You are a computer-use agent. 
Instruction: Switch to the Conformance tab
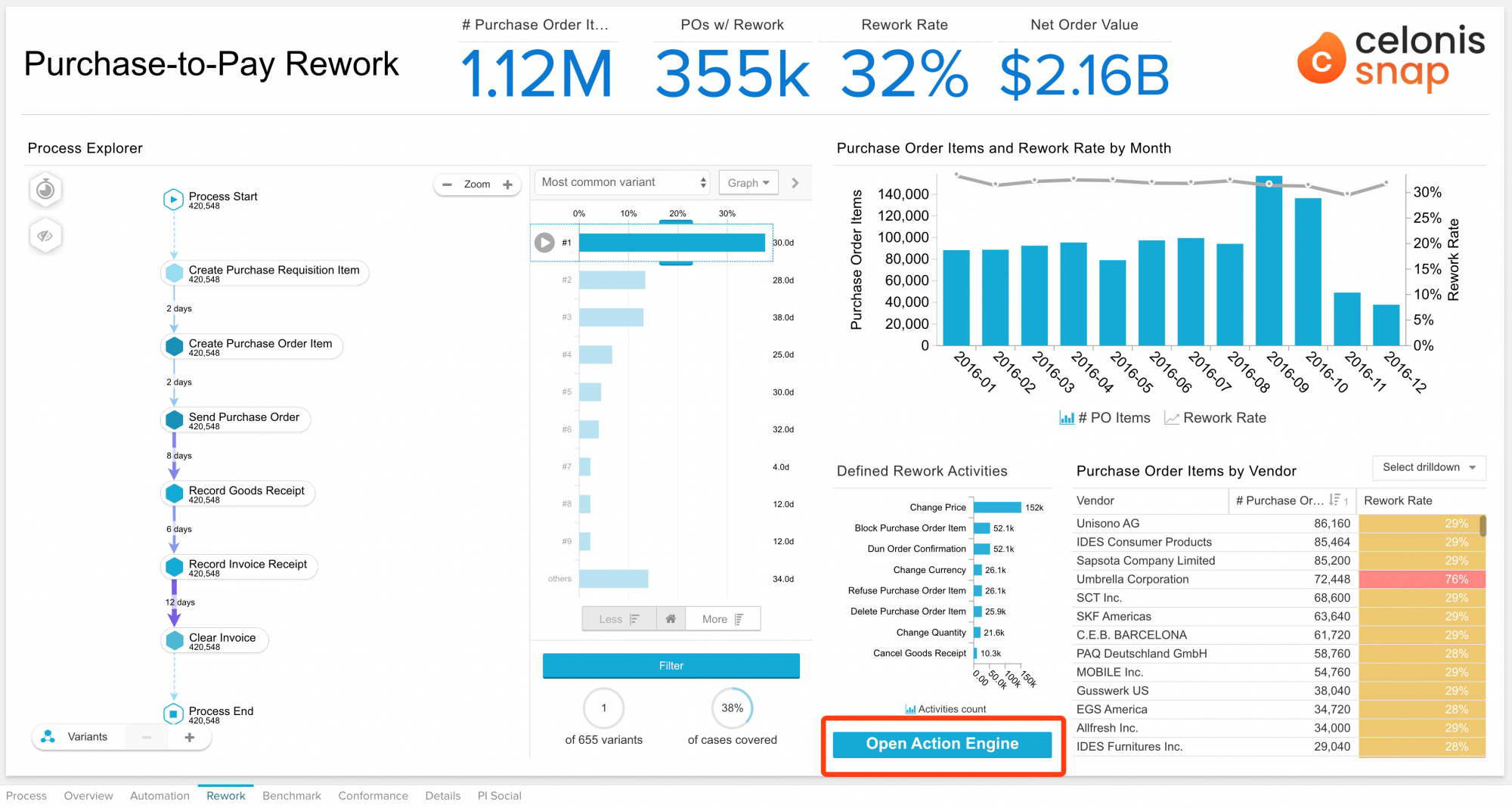point(373,796)
